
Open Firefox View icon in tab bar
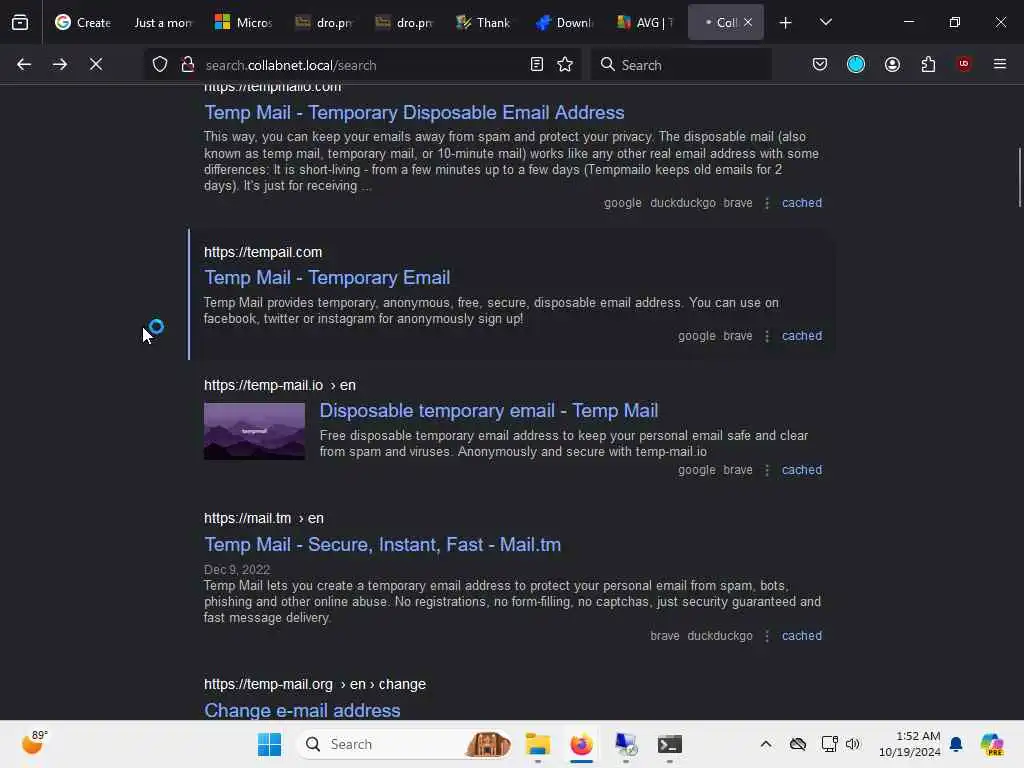click(x=20, y=22)
